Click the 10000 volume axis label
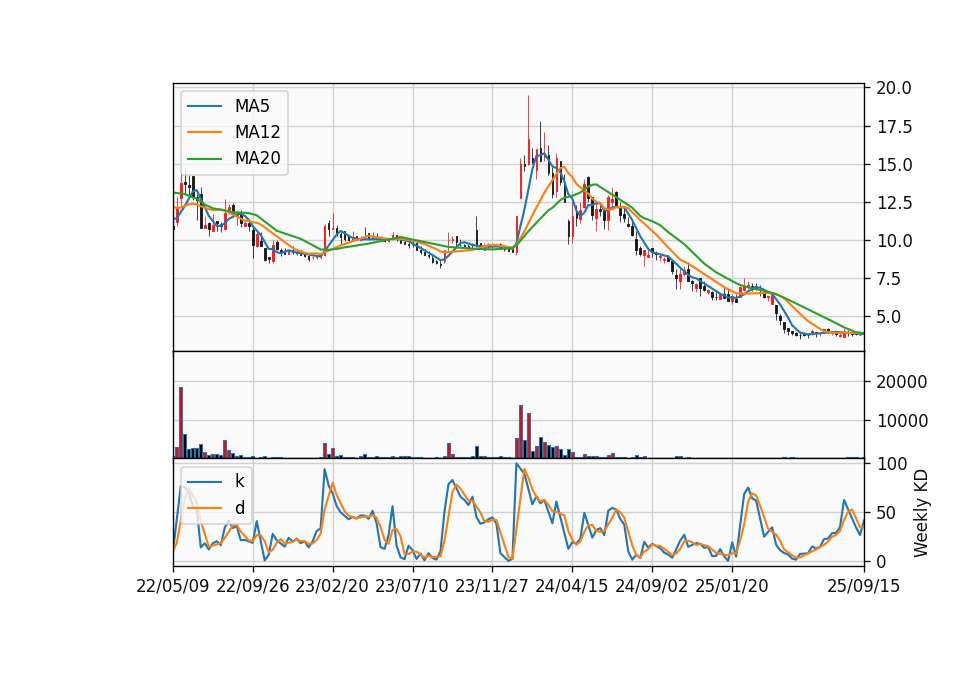This screenshot has height=690, width=960. coord(902,421)
